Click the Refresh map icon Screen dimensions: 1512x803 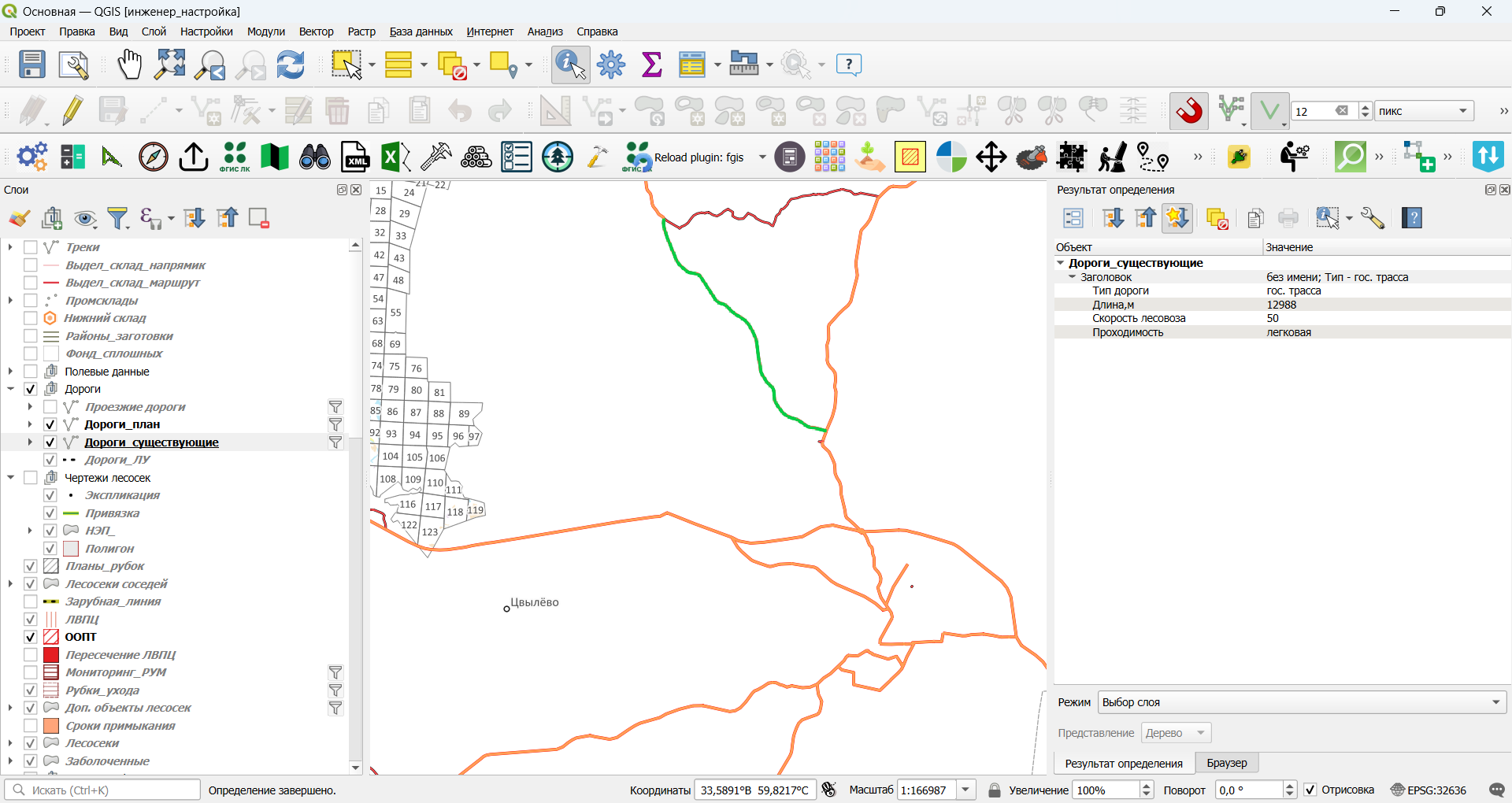click(x=291, y=65)
